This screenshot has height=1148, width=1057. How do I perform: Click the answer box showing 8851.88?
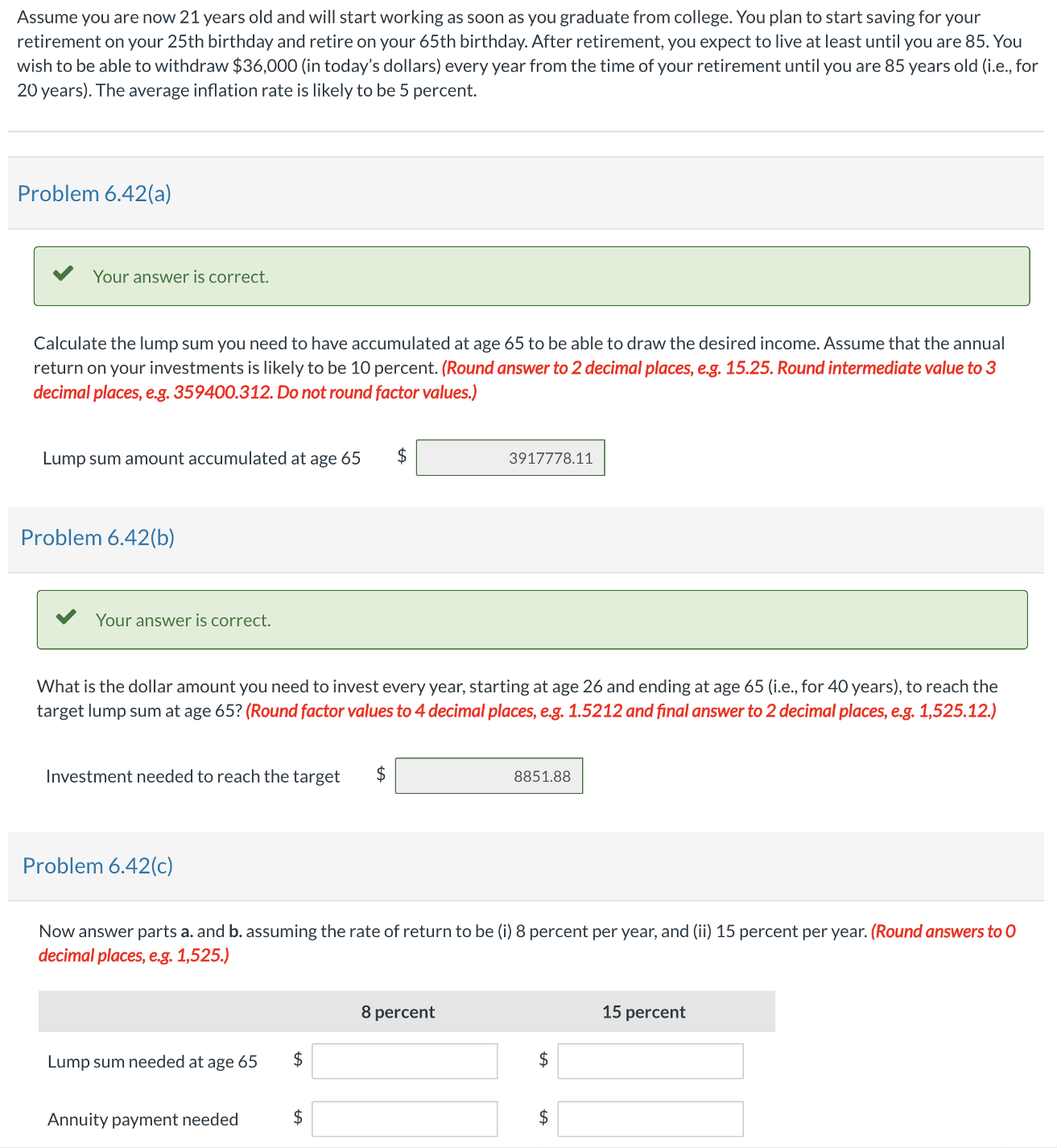[x=489, y=775]
